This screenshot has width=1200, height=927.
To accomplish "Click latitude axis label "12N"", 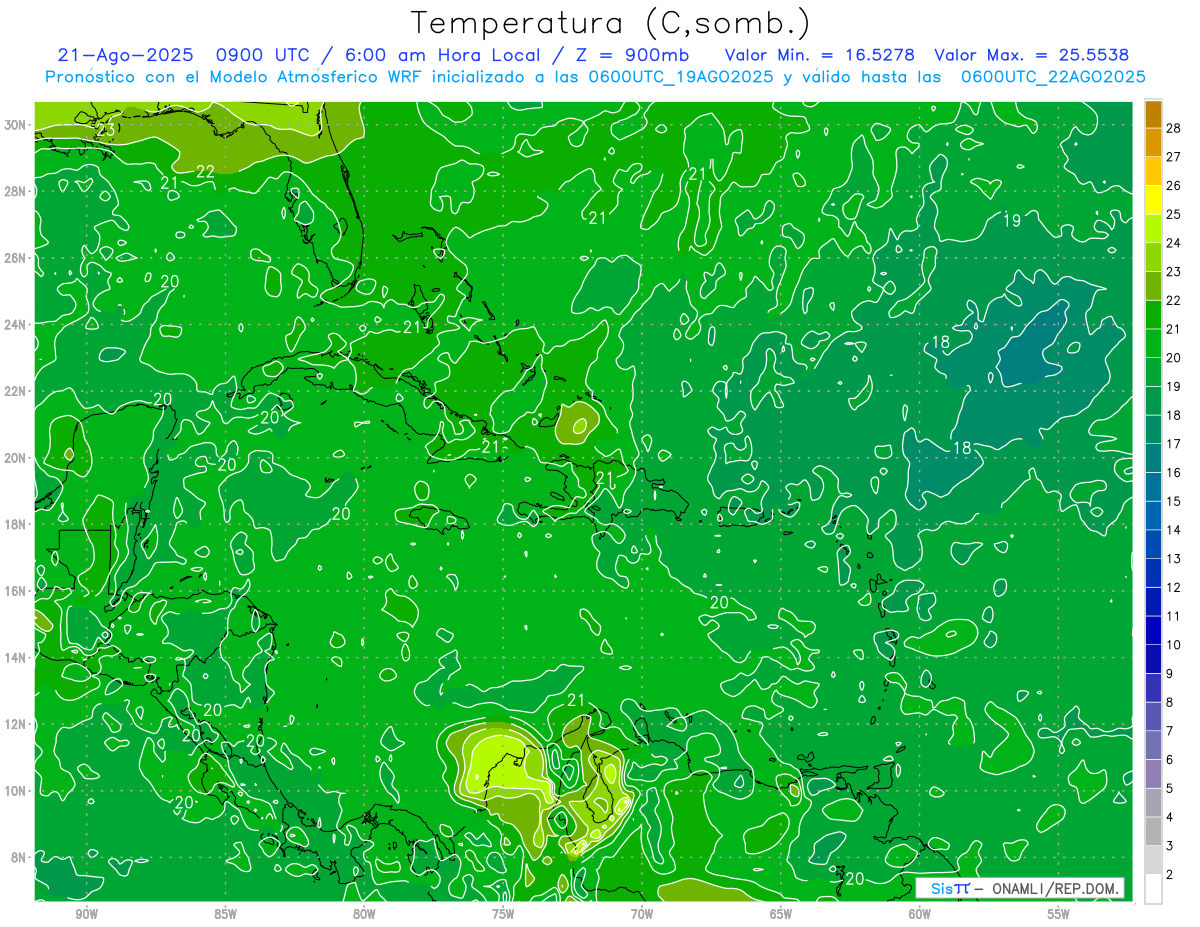I will [17, 724].
